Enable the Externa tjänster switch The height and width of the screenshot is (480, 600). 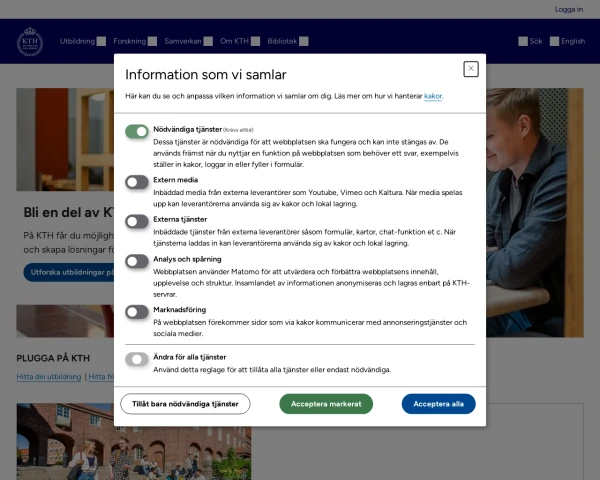pos(137,222)
